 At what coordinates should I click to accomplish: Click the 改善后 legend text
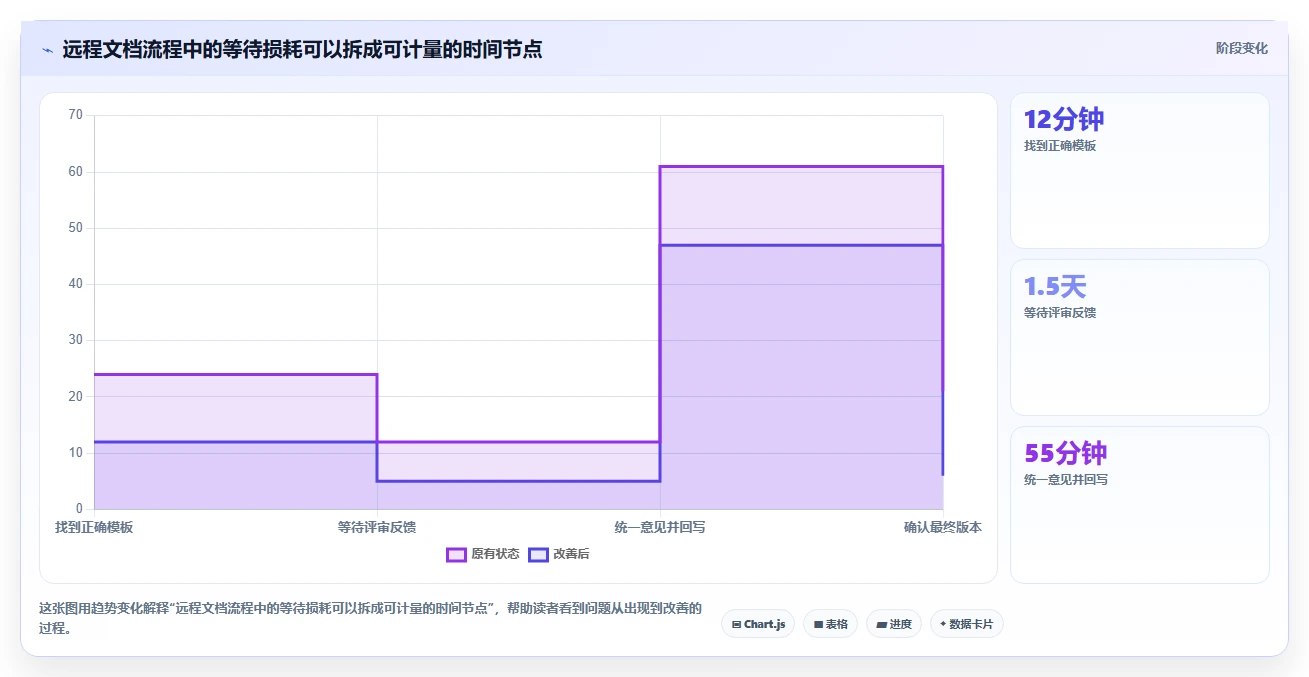pos(571,554)
